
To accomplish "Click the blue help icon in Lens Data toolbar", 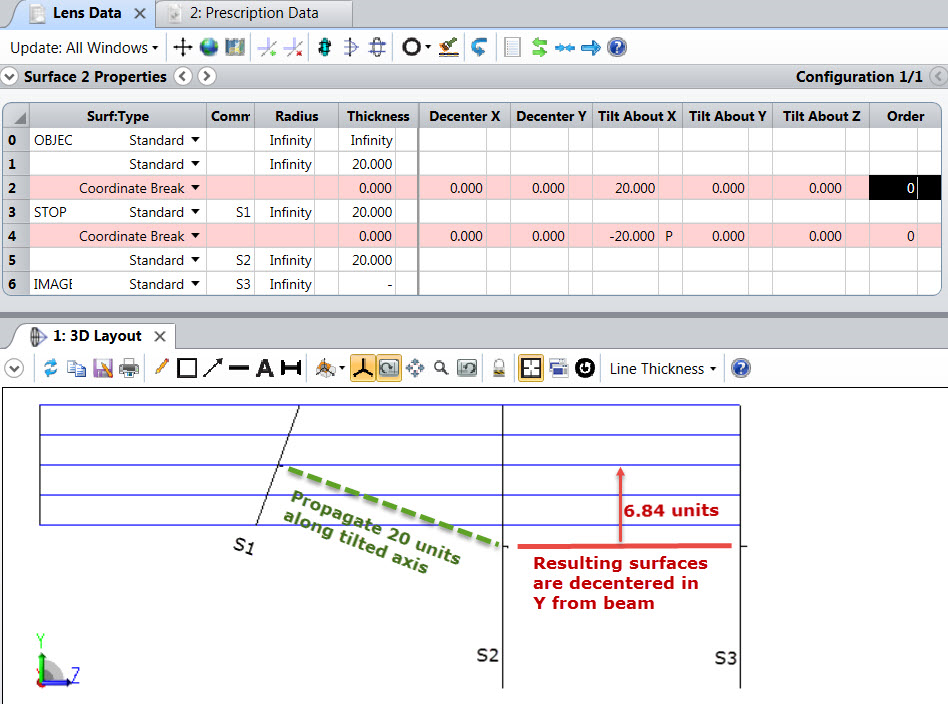I will (617, 47).
